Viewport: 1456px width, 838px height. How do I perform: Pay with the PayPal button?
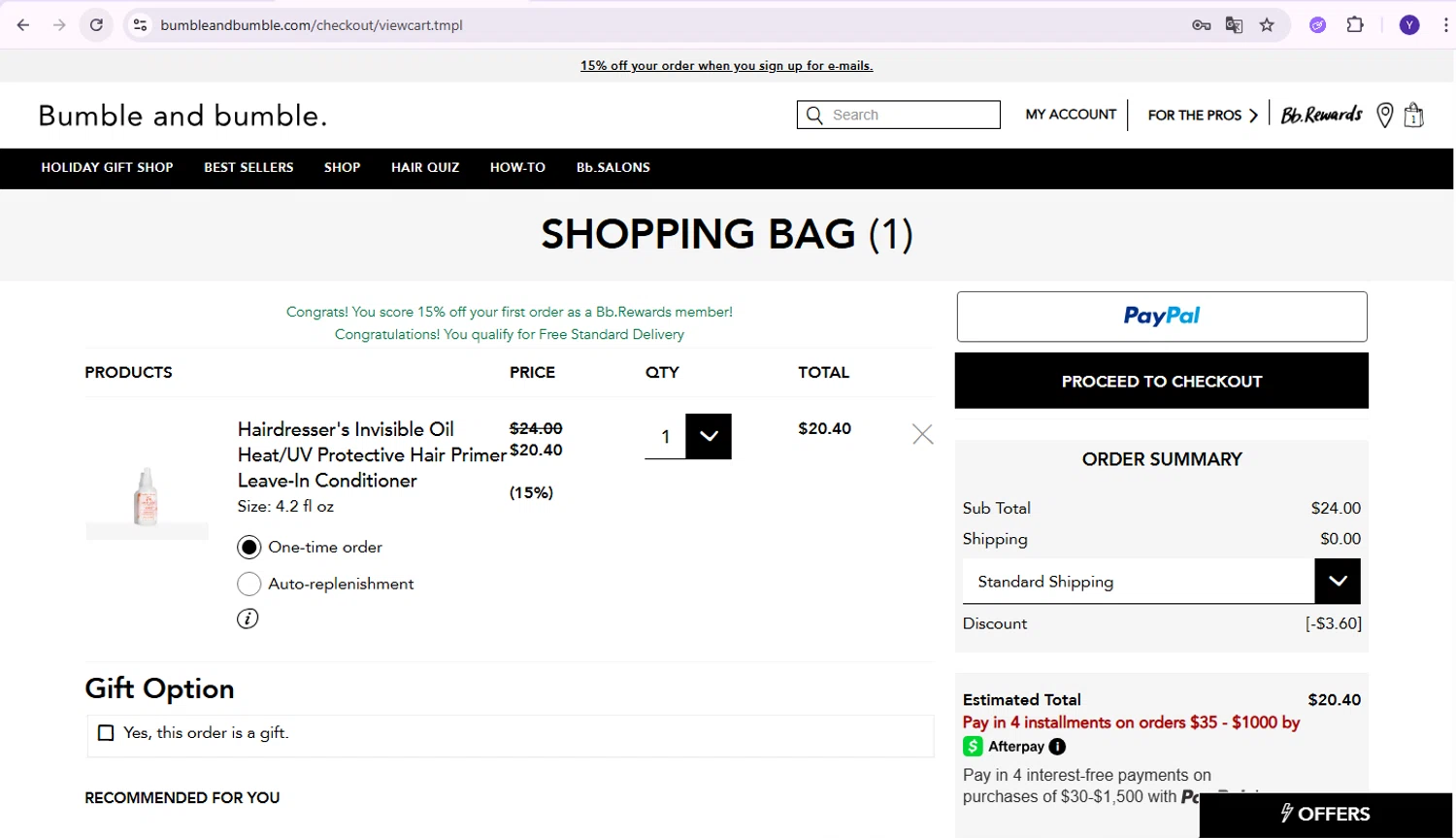(x=1161, y=317)
